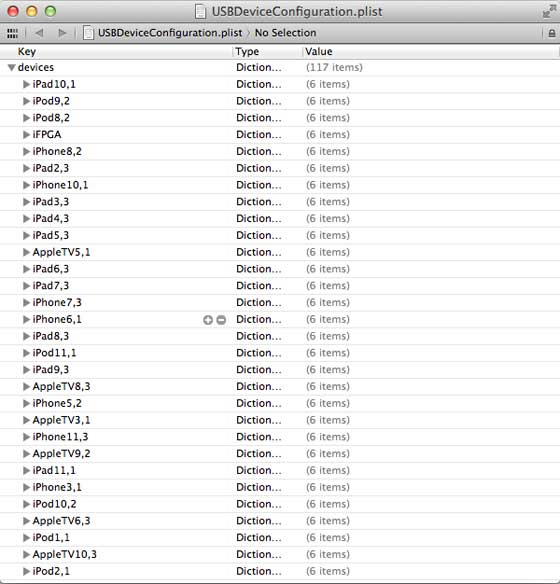
Task: Expand the iPod11,1 entry
Action: (26, 353)
